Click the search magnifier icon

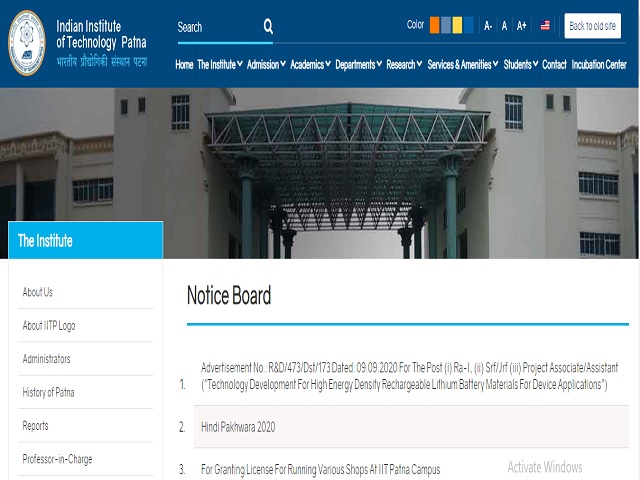(x=268, y=27)
